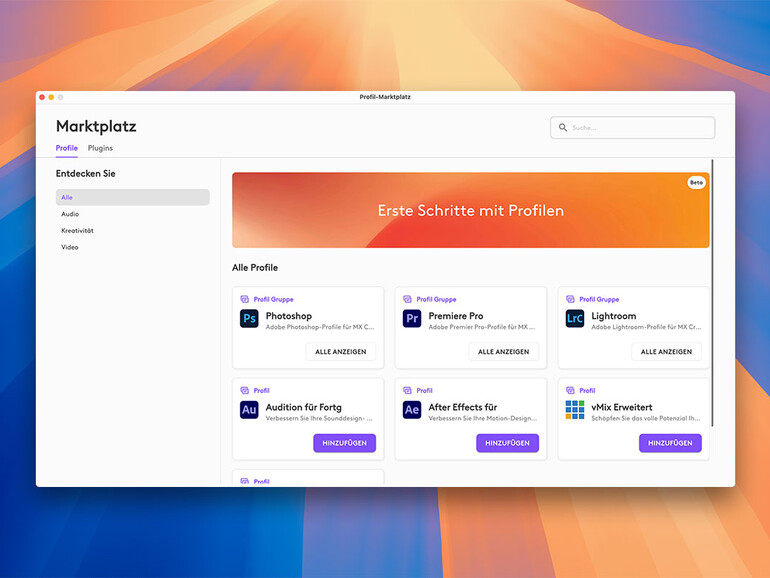
Task: Click Profil icon on vMix Erweitert card
Action: 570,390
